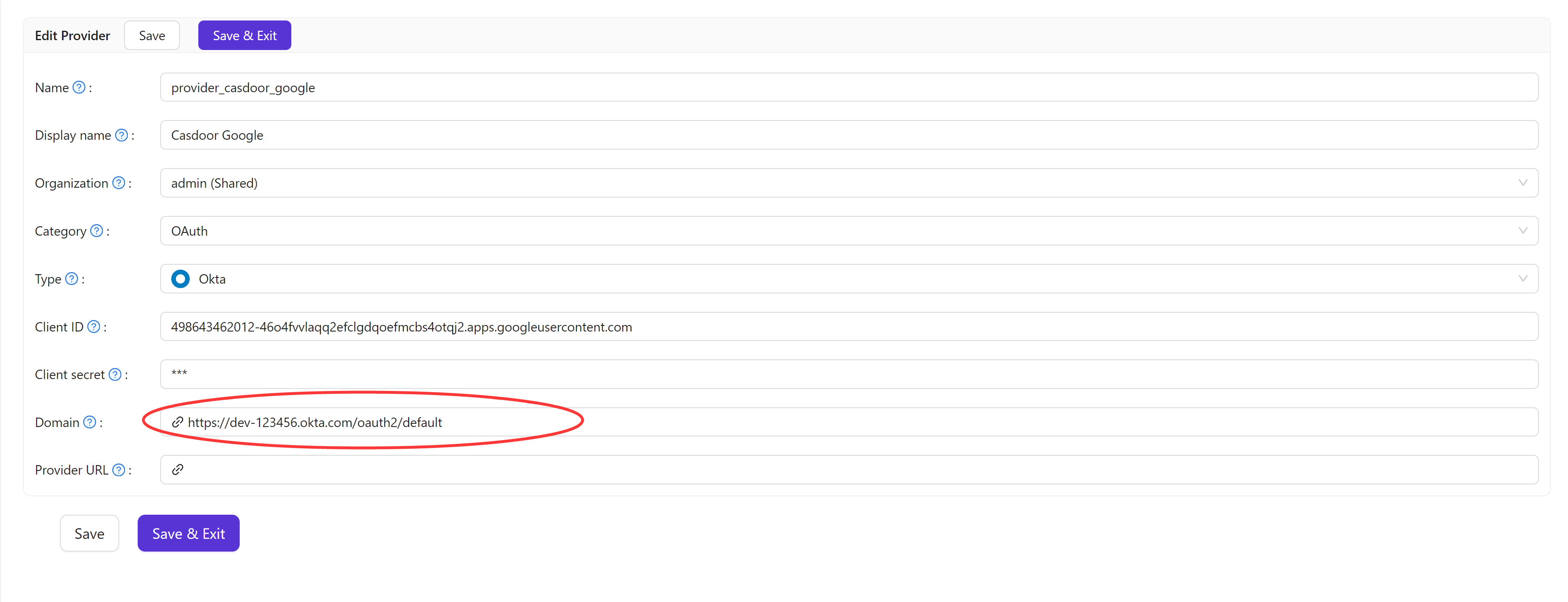Click the top Save button
Viewport: 1568px width, 602px height.
pos(151,35)
